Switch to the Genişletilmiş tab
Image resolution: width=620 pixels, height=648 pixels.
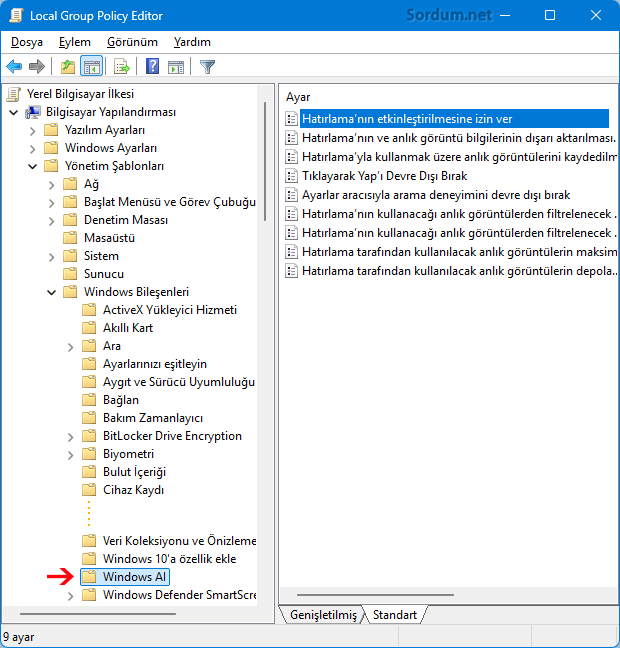click(x=322, y=615)
